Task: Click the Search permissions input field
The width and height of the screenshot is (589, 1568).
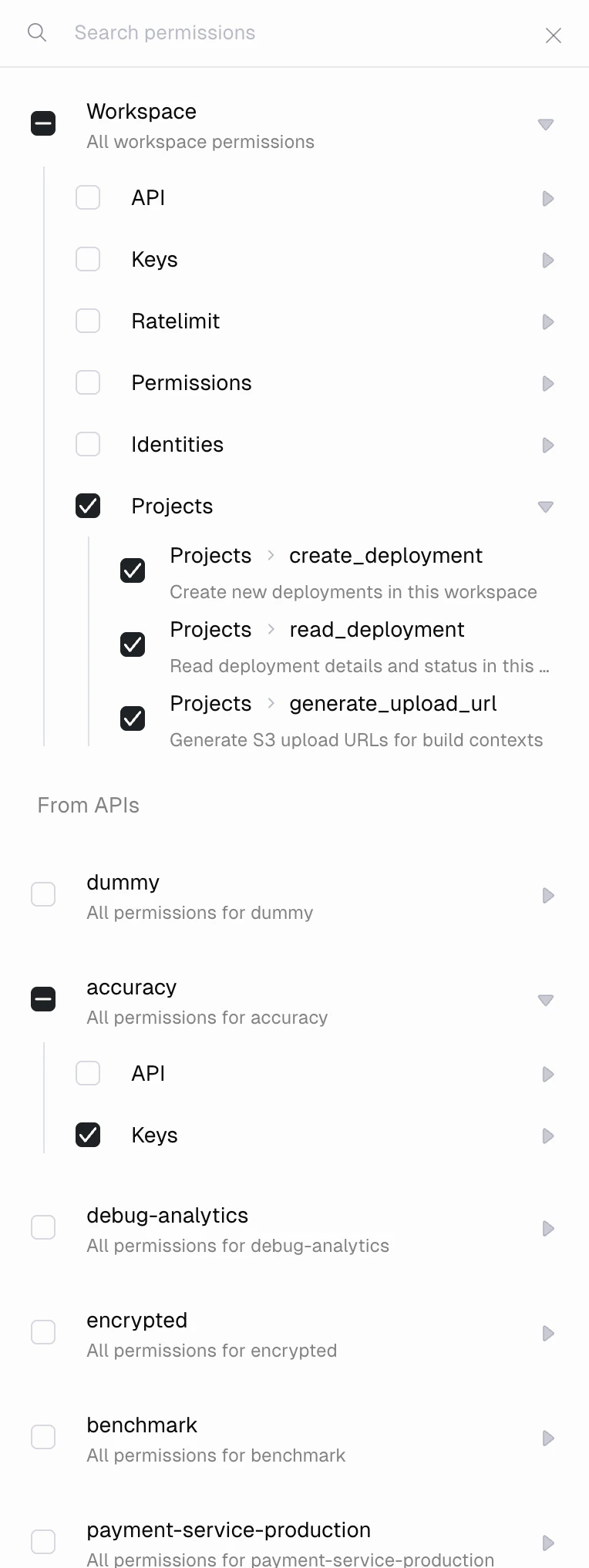Action: [231, 32]
